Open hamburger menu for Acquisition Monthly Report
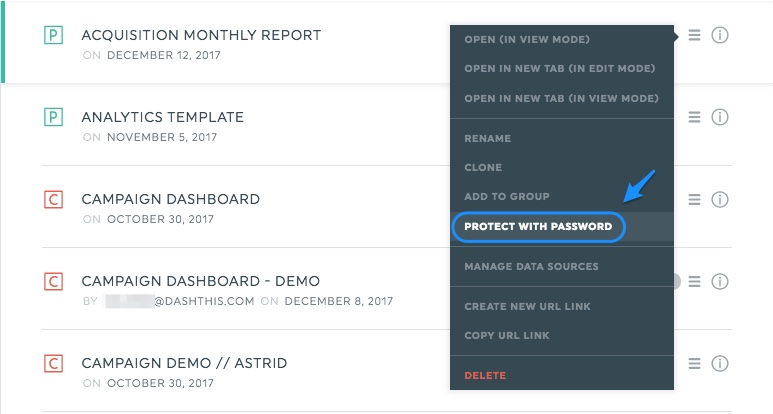 [x=694, y=35]
